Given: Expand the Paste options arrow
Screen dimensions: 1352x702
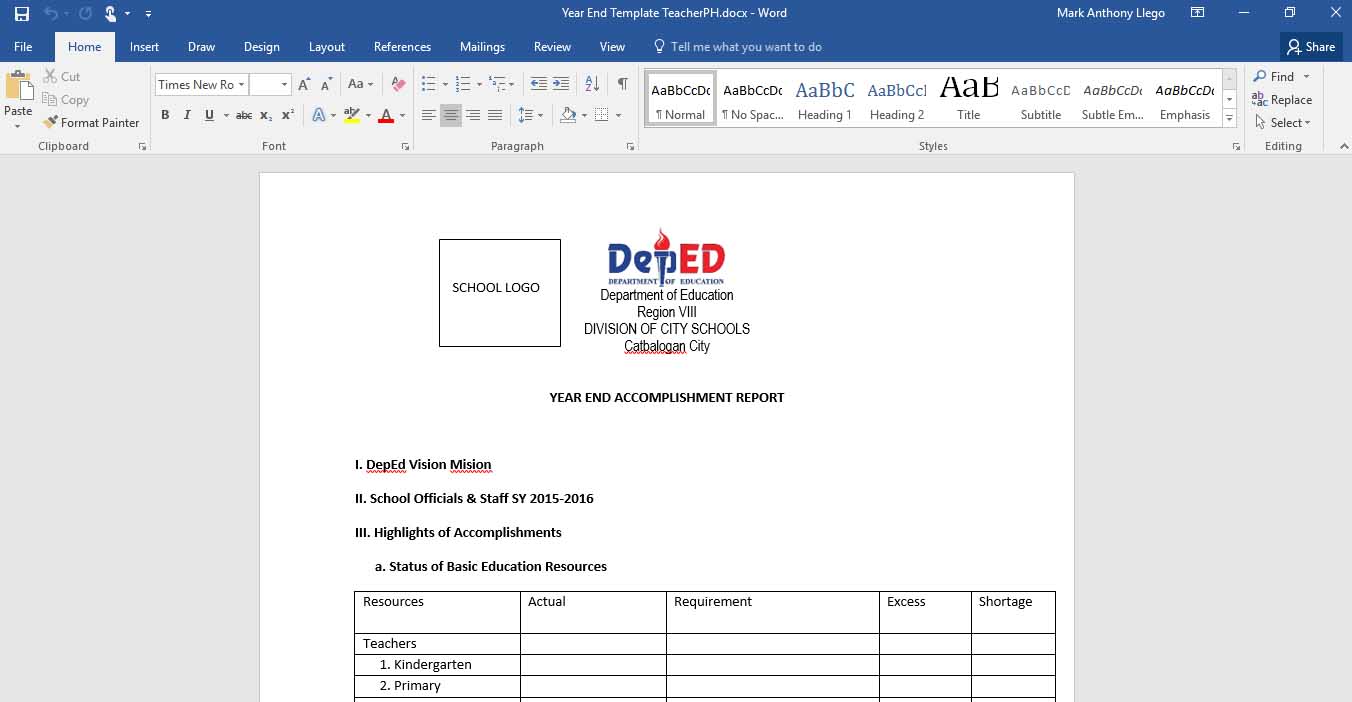Looking at the screenshot, I should 18,126.
